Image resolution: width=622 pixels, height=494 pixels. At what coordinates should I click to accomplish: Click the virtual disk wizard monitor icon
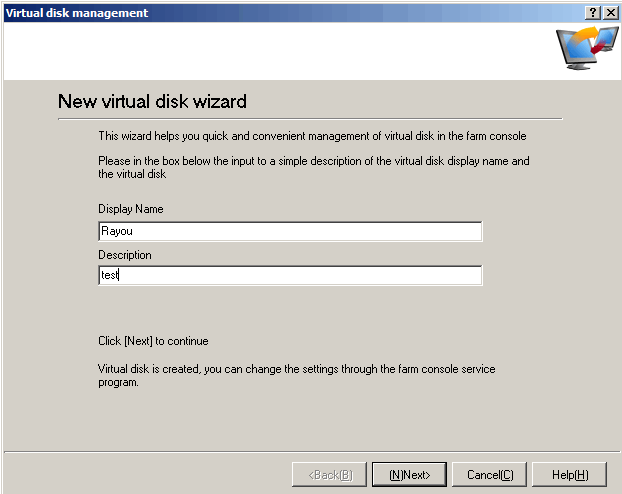[587, 51]
